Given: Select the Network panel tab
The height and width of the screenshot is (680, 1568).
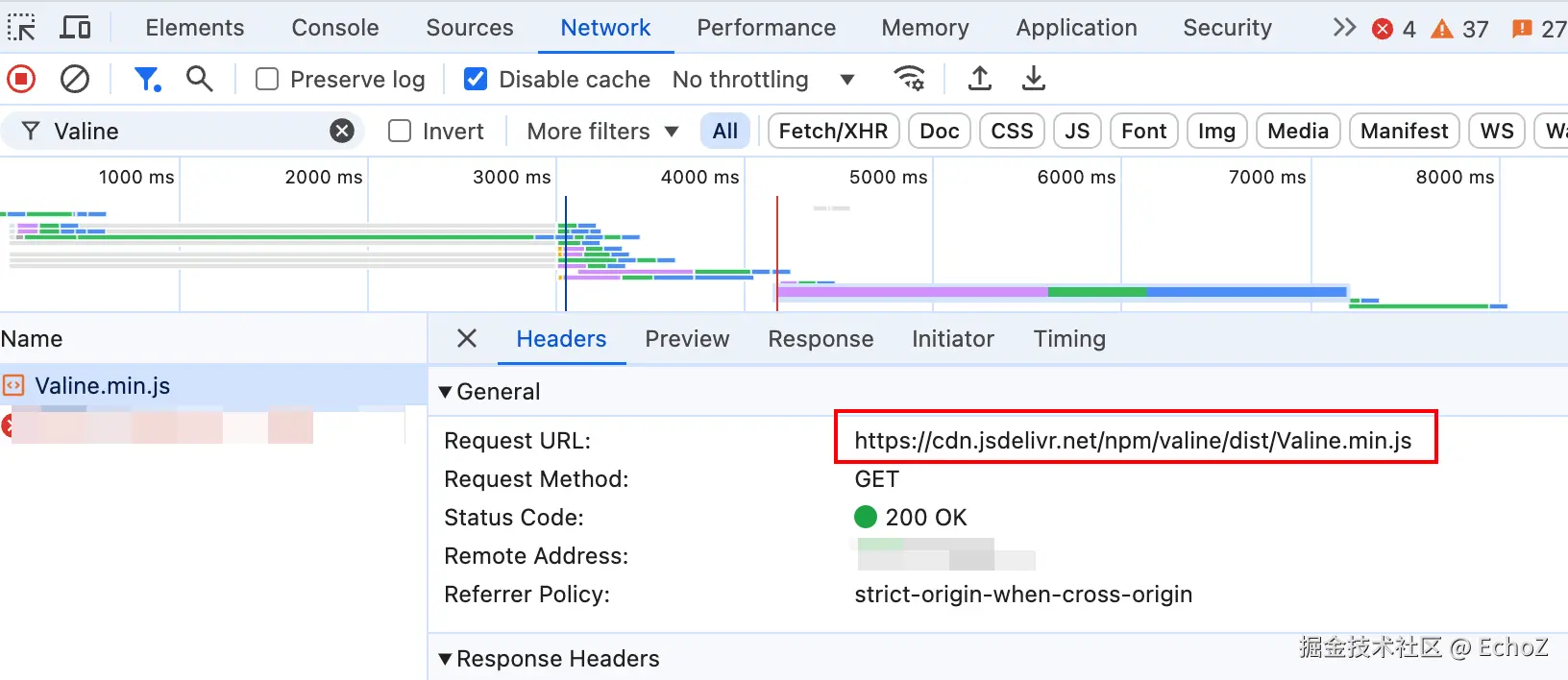Looking at the screenshot, I should tap(605, 28).
